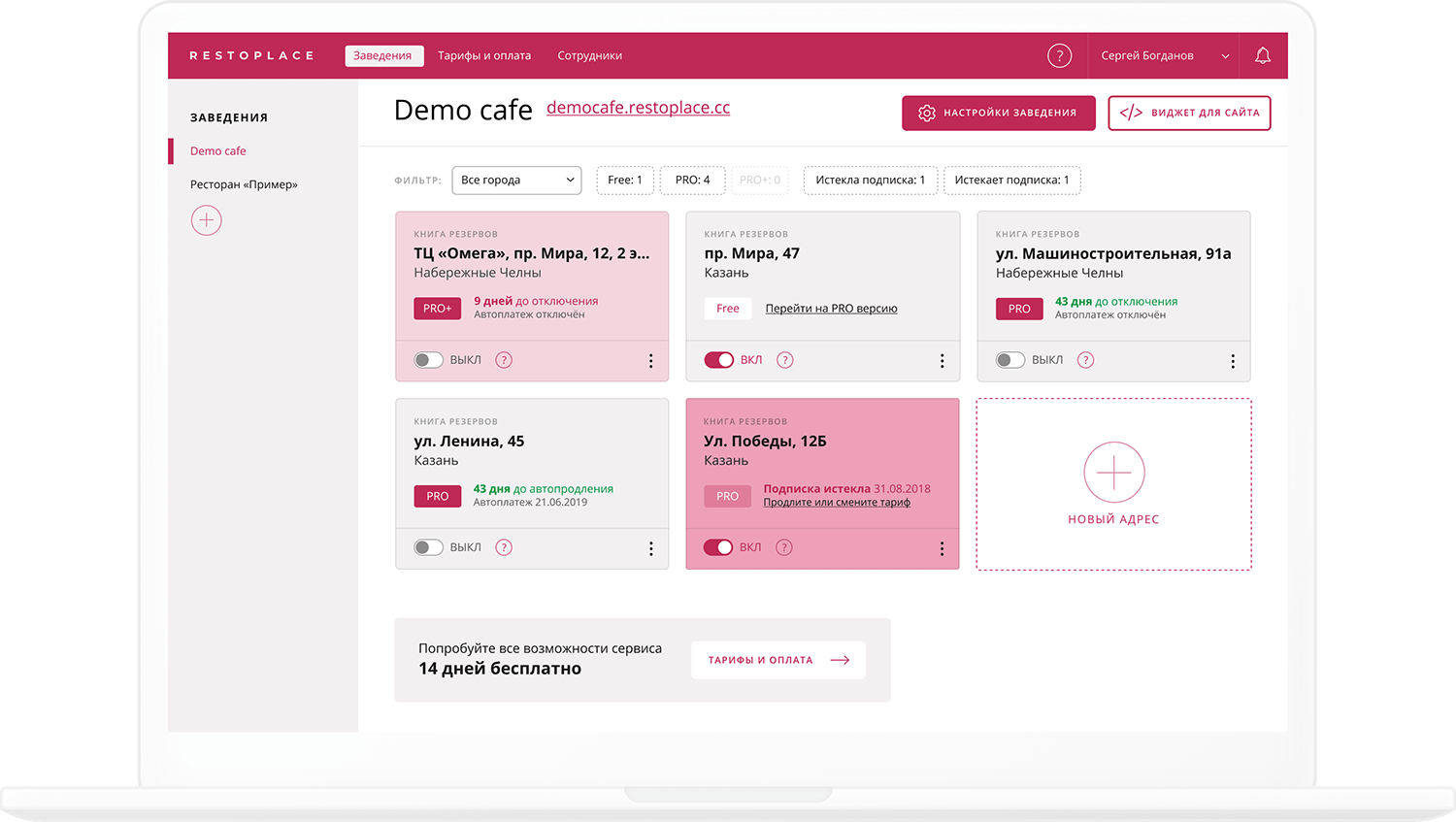Filter by PRO+: 0

[760, 180]
